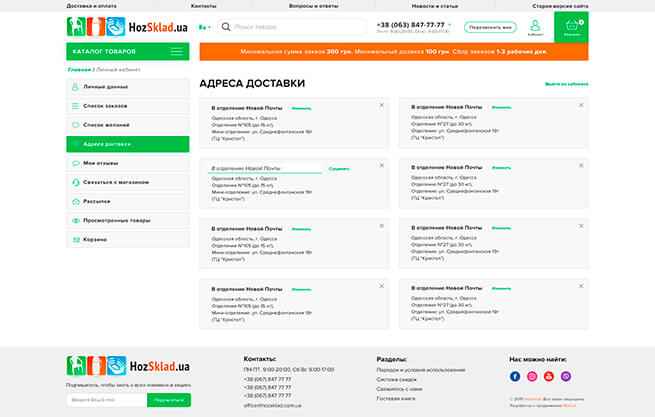This screenshot has width=655, height=417.
Task: Open Старая версия сайта link
Action: point(560,6)
